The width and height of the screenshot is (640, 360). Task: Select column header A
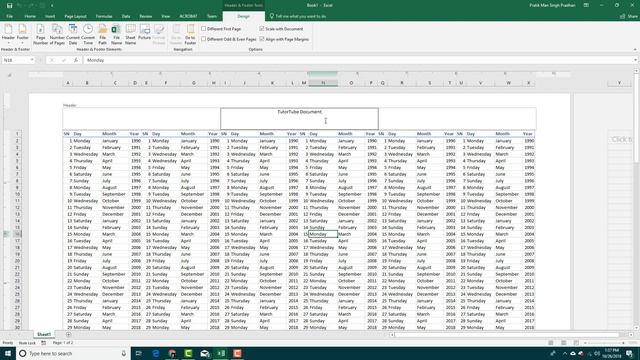68,83
